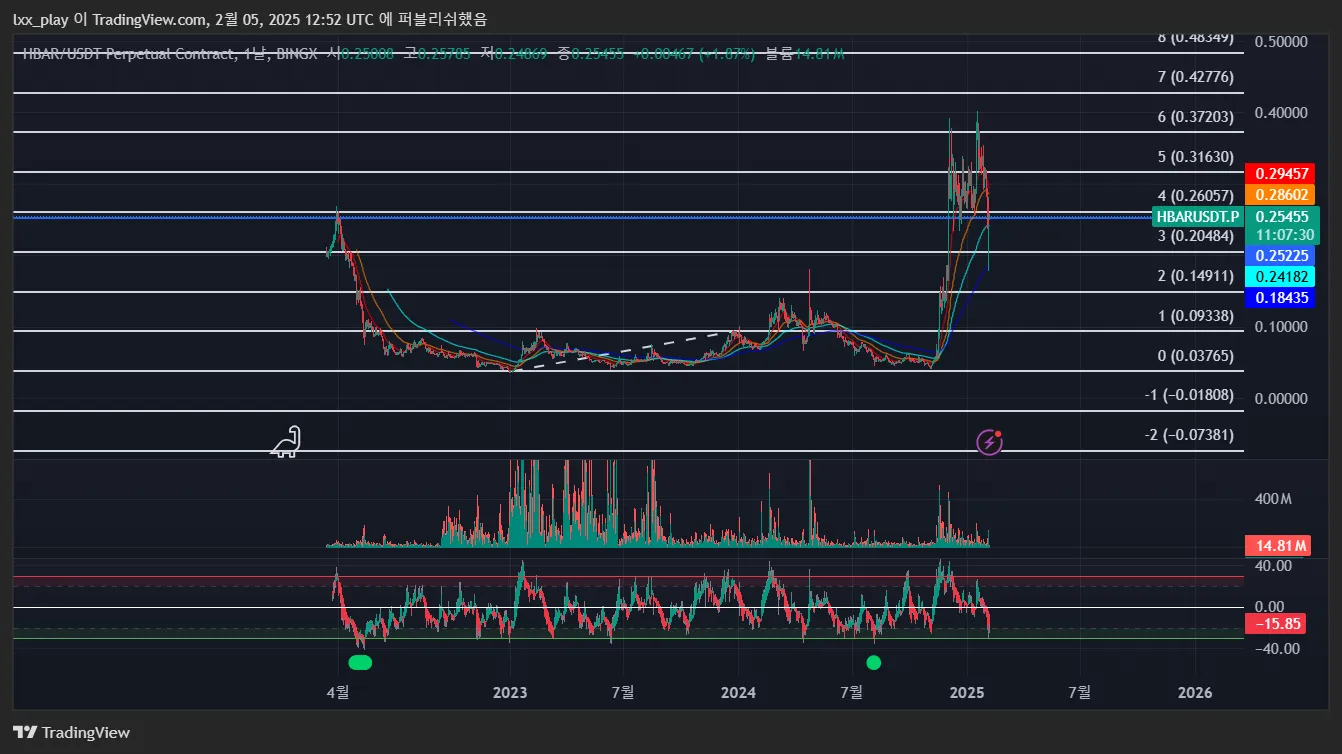The image size is (1342, 754).
Task: Click the Fibonacci level 1 (0.09338) label
Action: [x=1195, y=316]
